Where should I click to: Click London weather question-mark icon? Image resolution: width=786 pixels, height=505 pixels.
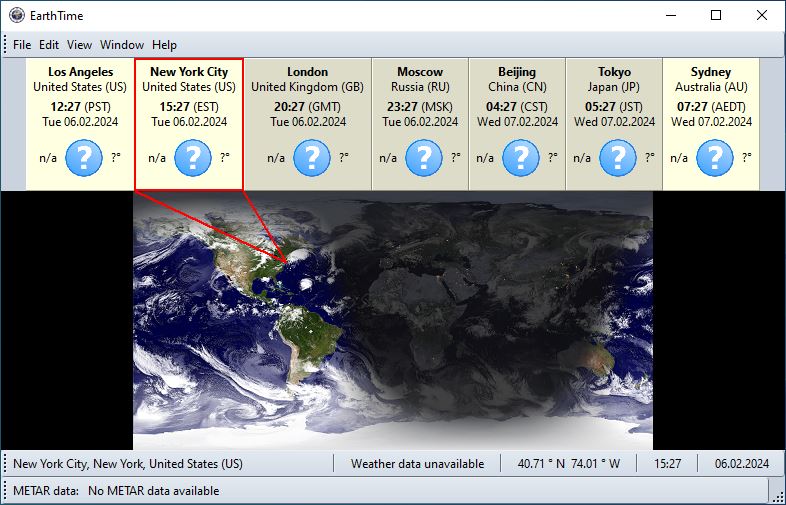[x=312, y=158]
